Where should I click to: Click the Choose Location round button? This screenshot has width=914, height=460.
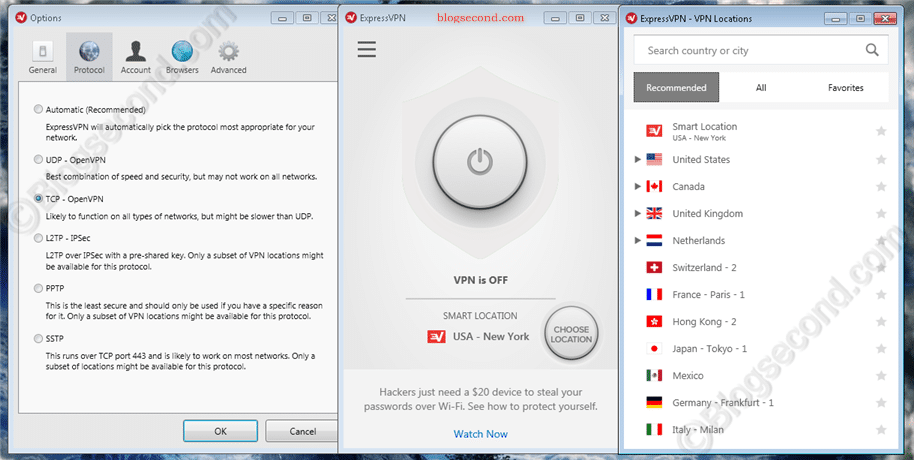(x=571, y=335)
